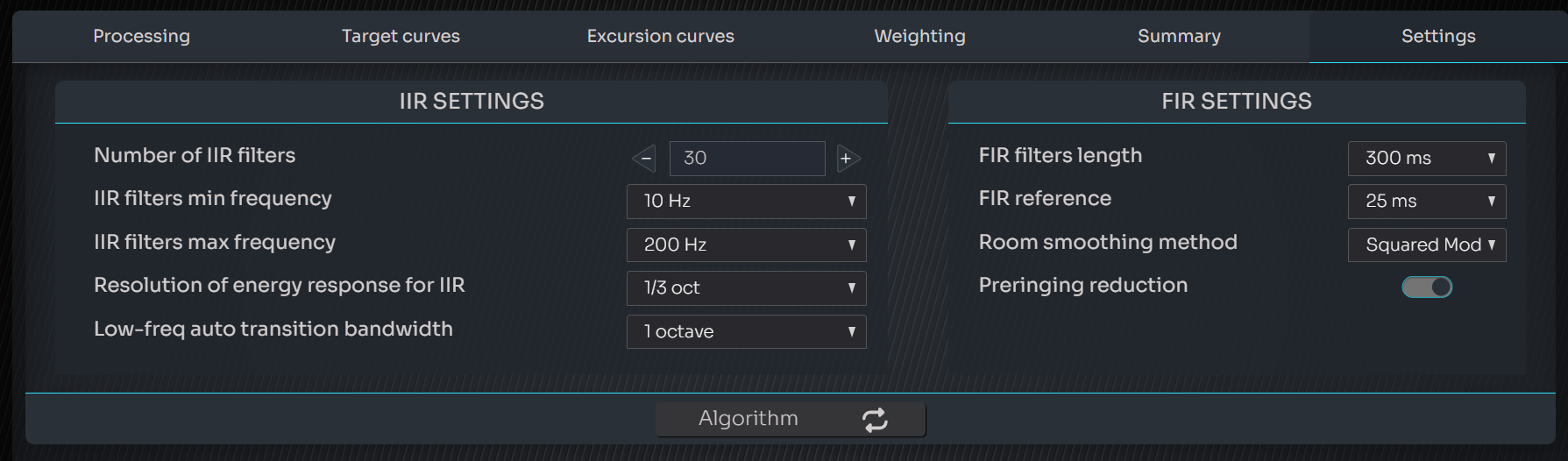1568x461 pixels.
Task: Expand the IIR filters max frequency dropdown
Action: tap(746, 245)
